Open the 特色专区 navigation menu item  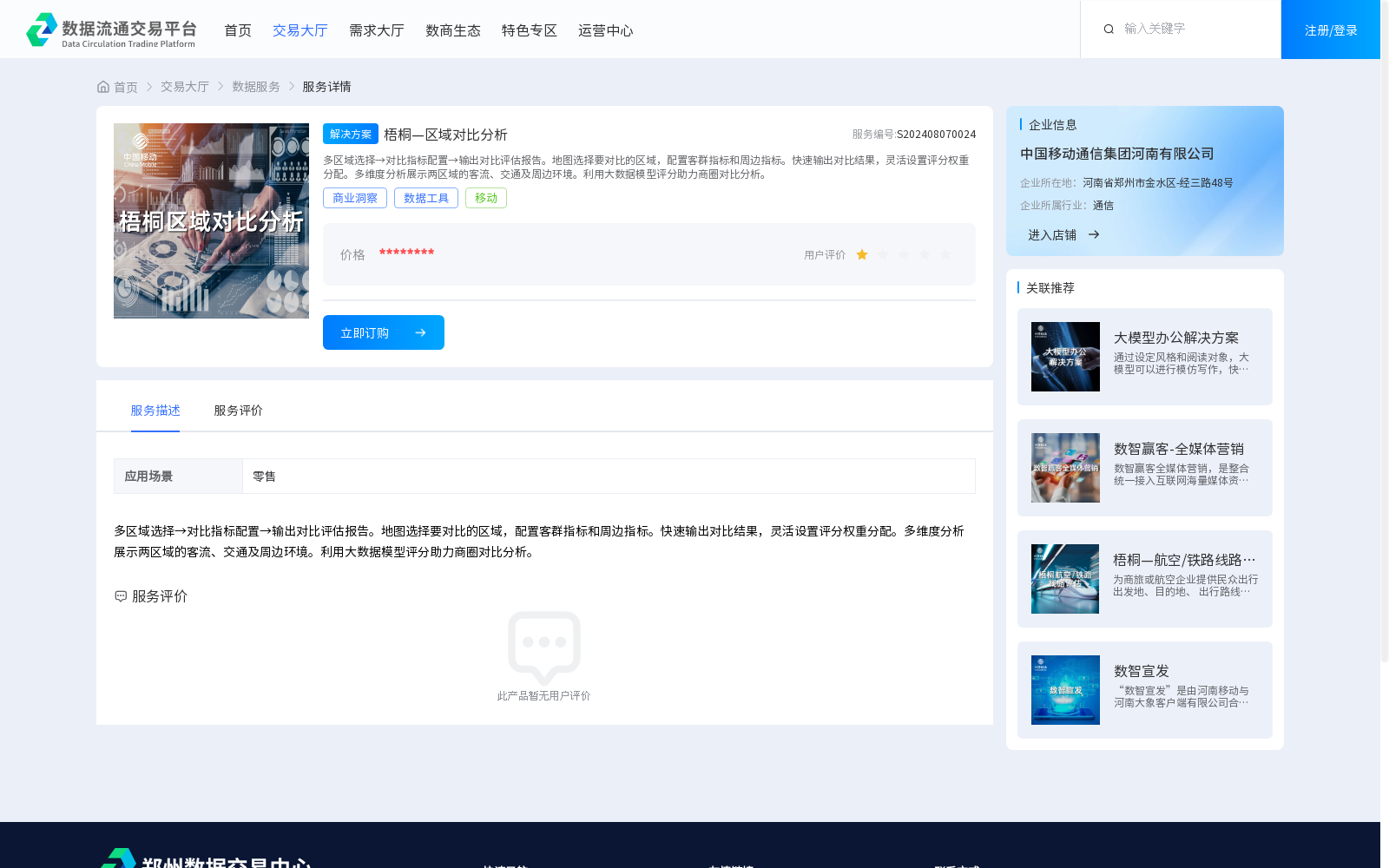(x=530, y=30)
